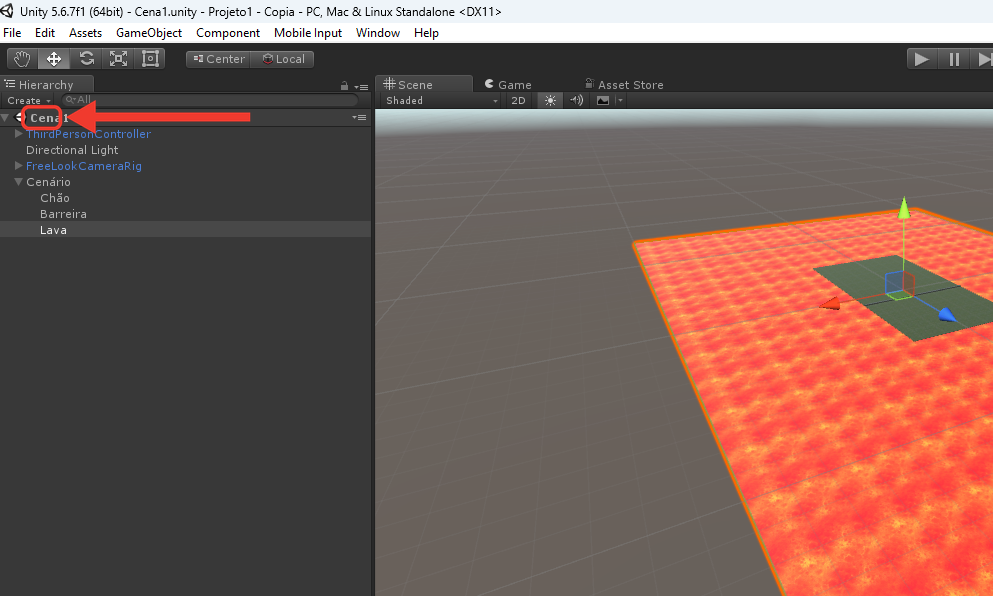Lock the Hierarchy panel
Screen dimensions: 993x596
[x=345, y=86]
